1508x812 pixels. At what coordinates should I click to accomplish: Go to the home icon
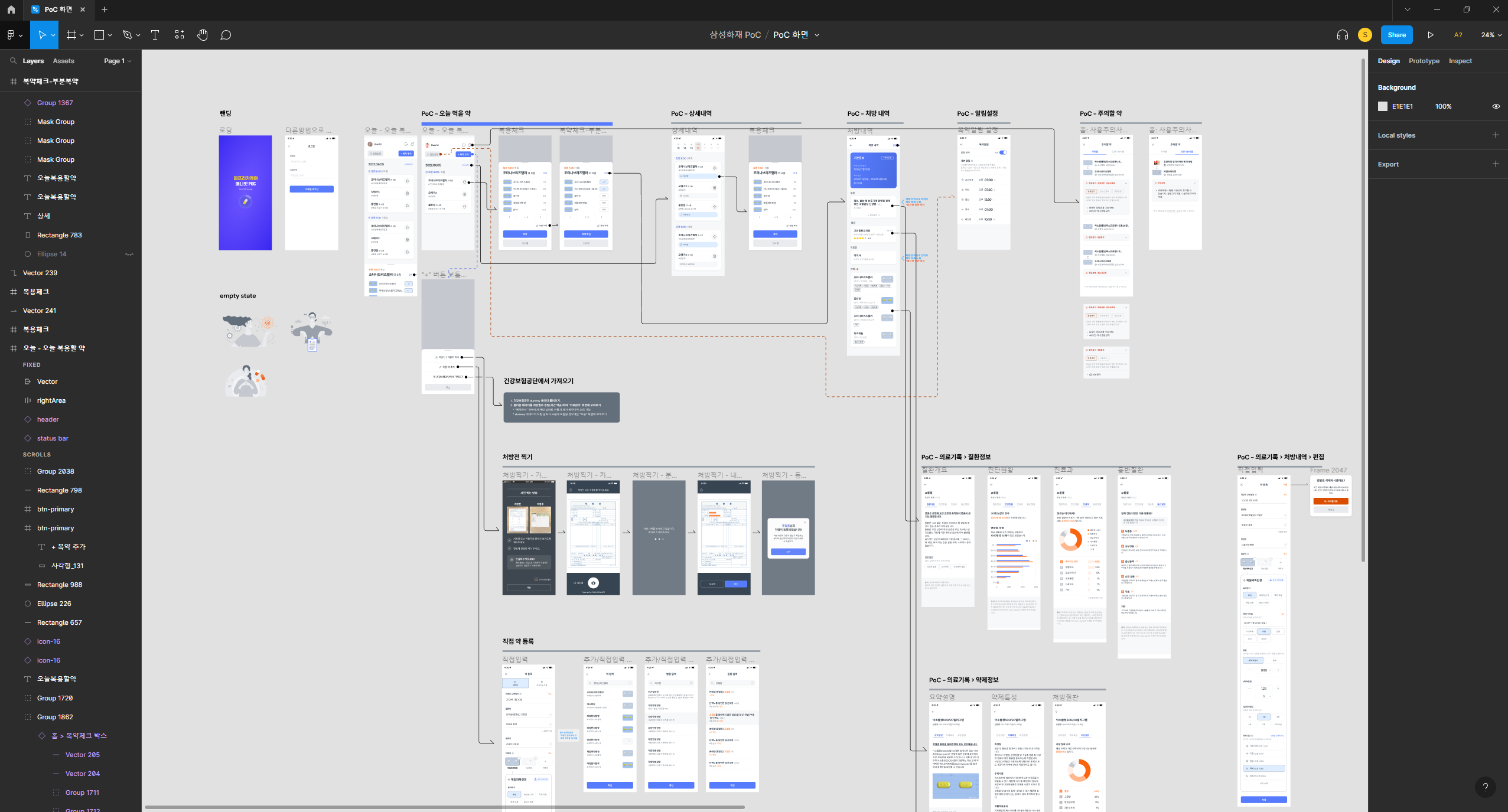click(11, 9)
